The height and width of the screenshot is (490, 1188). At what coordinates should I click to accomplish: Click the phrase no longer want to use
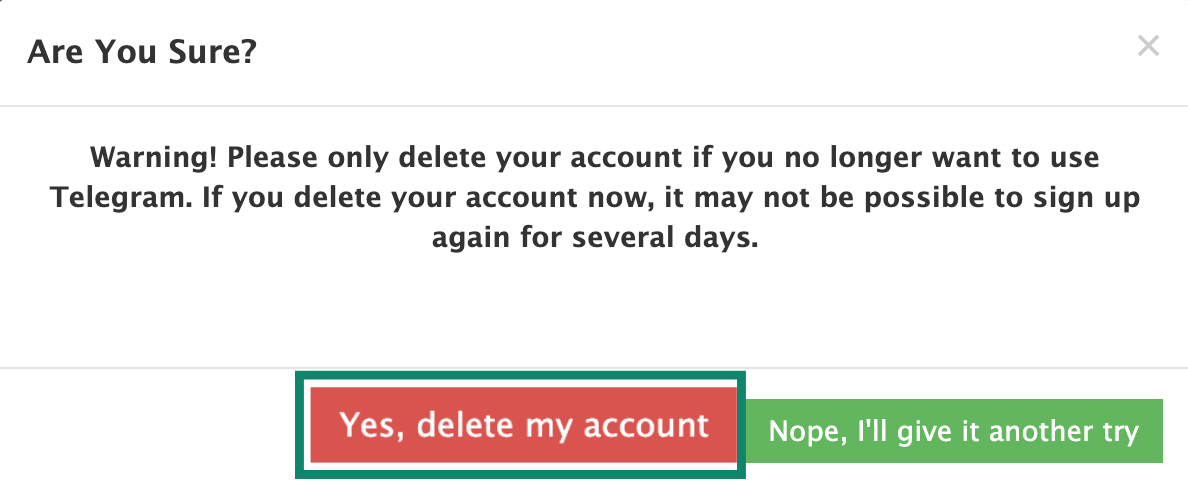914,158
